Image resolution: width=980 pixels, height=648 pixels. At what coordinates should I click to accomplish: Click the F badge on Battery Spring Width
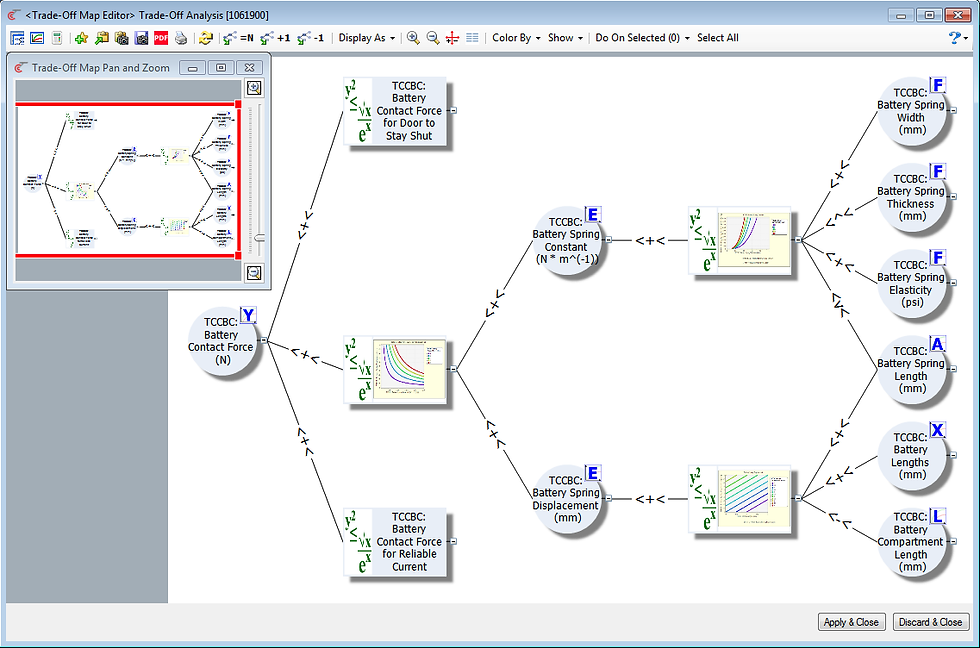(x=938, y=85)
